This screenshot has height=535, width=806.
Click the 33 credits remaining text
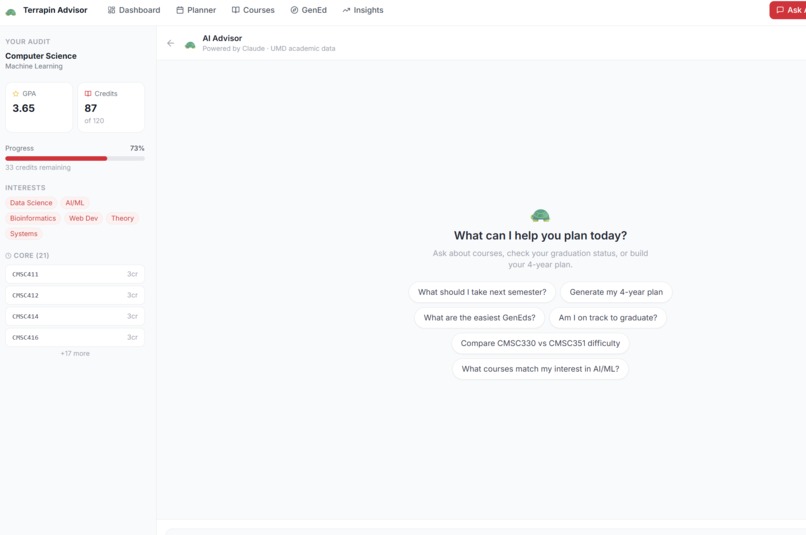pos(38,168)
